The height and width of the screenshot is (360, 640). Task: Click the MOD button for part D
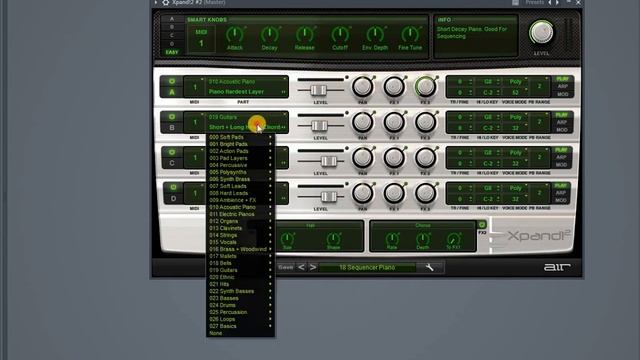(562, 200)
